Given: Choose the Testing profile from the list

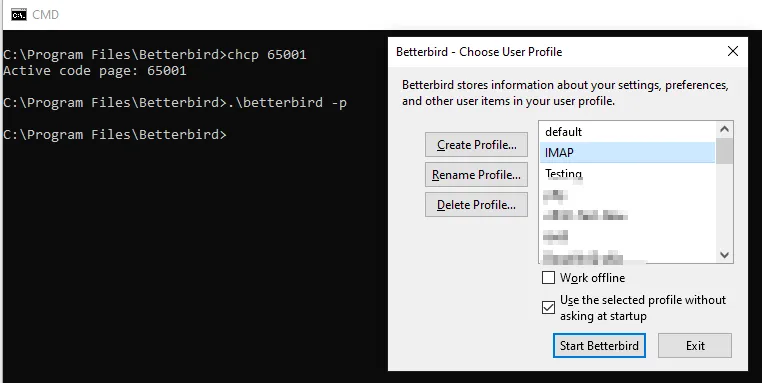Looking at the screenshot, I should [x=627, y=174].
